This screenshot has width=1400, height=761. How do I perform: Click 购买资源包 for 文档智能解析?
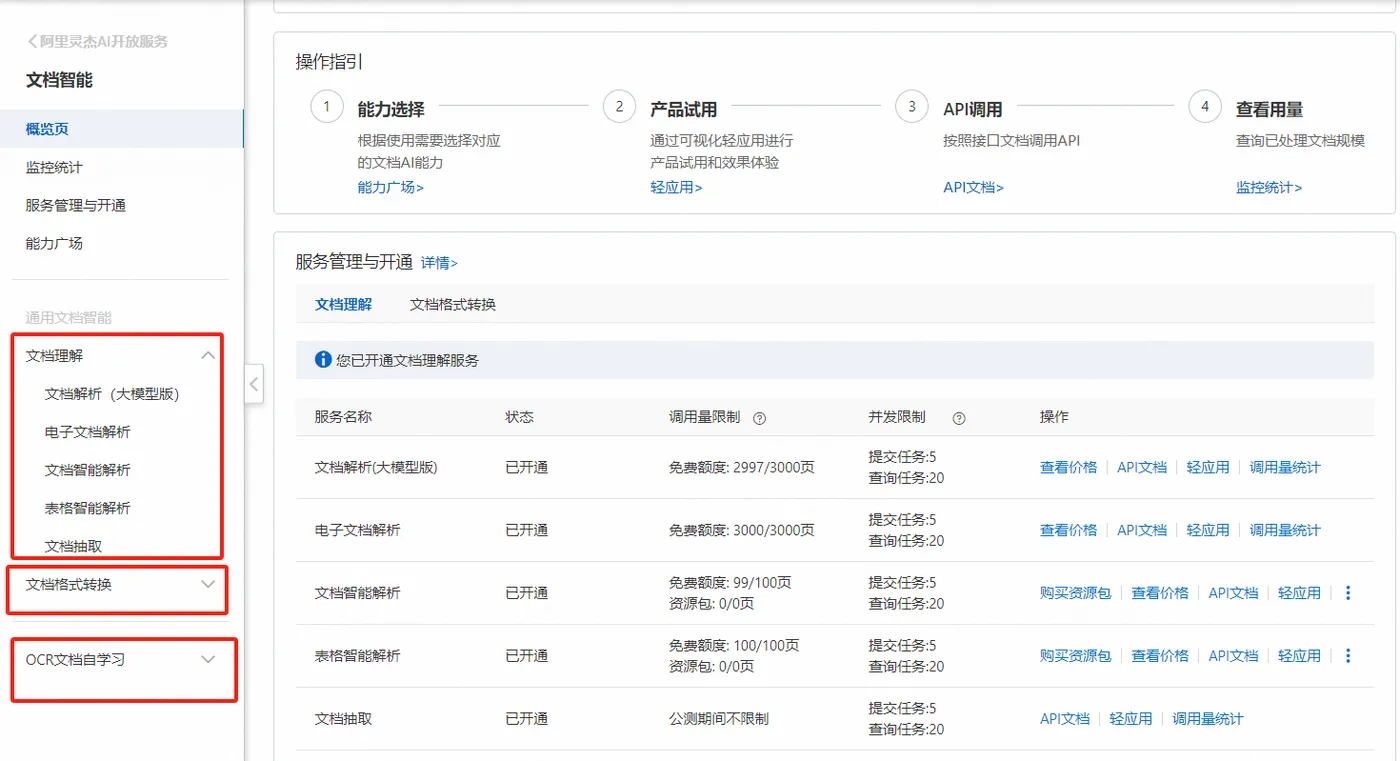tap(1076, 593)
